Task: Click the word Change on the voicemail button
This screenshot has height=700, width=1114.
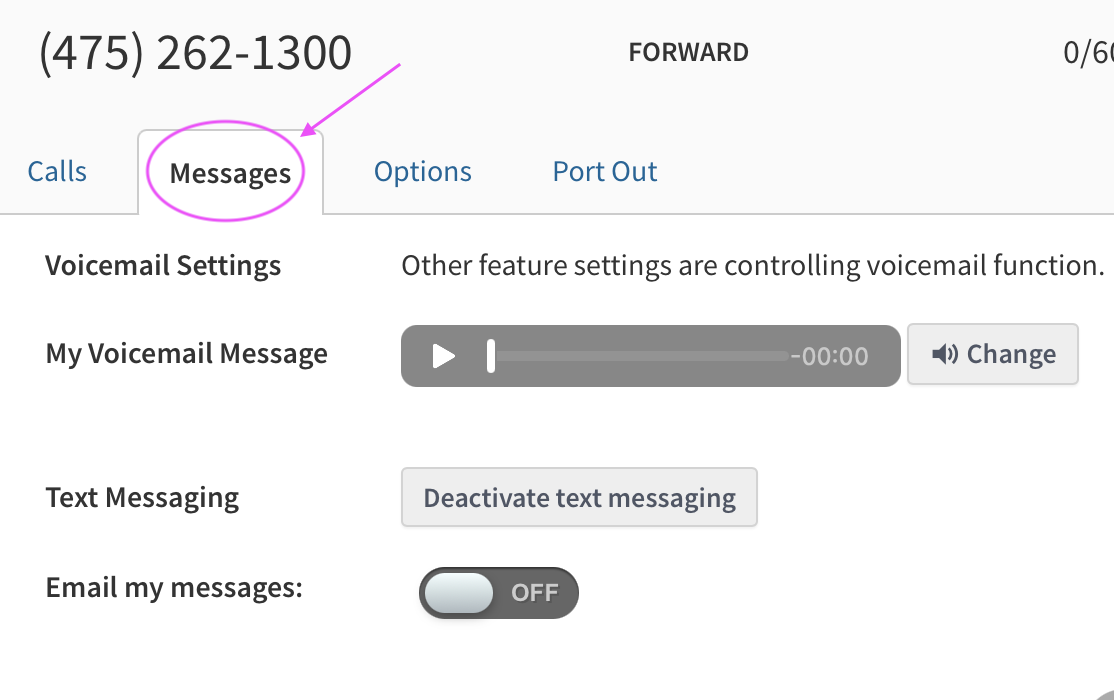Action: tap(1011, 354)
